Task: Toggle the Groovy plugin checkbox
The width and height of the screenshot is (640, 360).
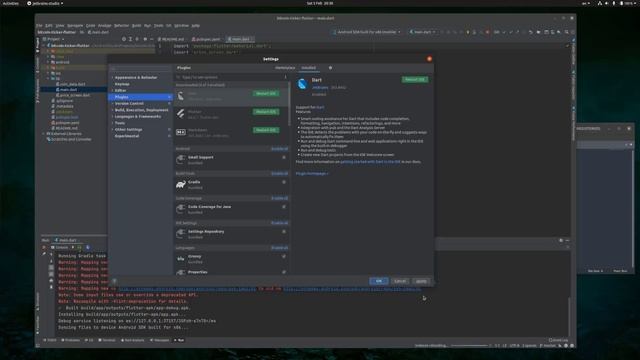Action: tap(284, 256)
